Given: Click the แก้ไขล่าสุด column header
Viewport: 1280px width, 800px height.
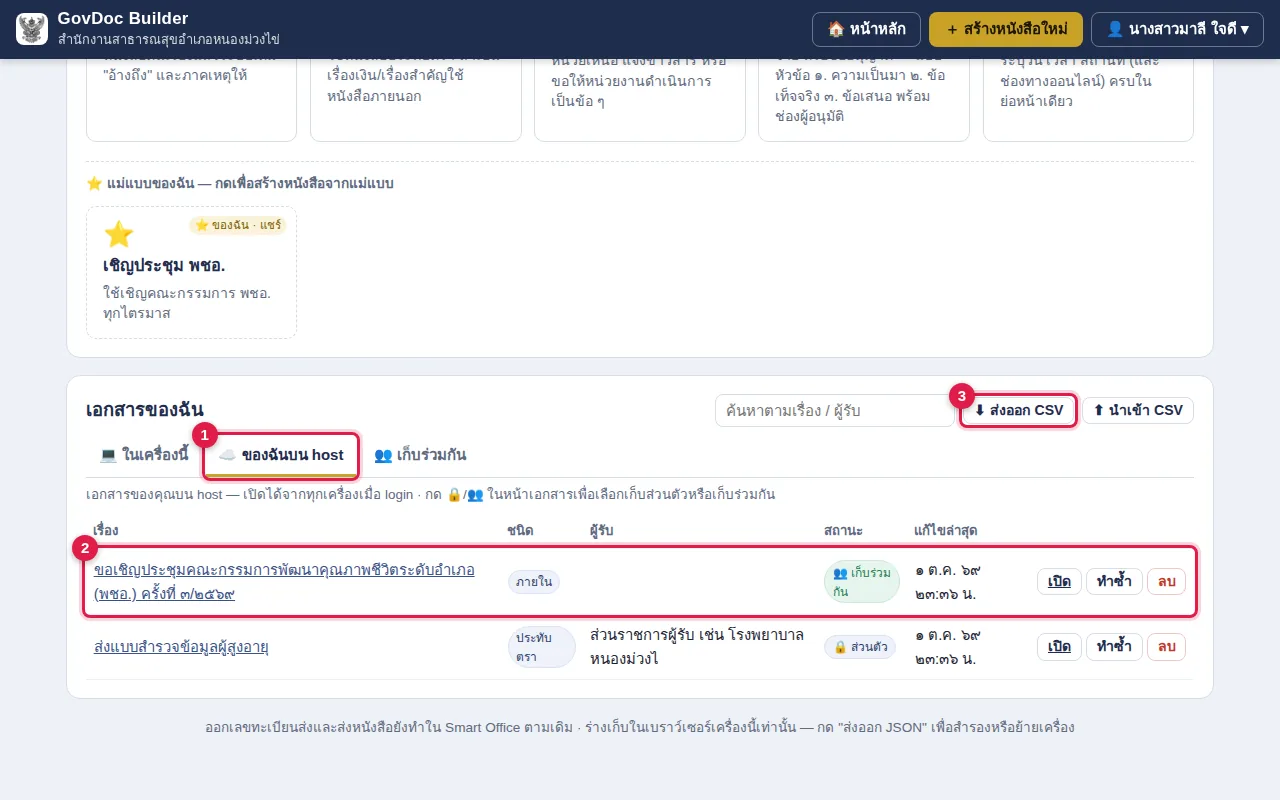Looking at the screenshot, I should pos(945,530).
